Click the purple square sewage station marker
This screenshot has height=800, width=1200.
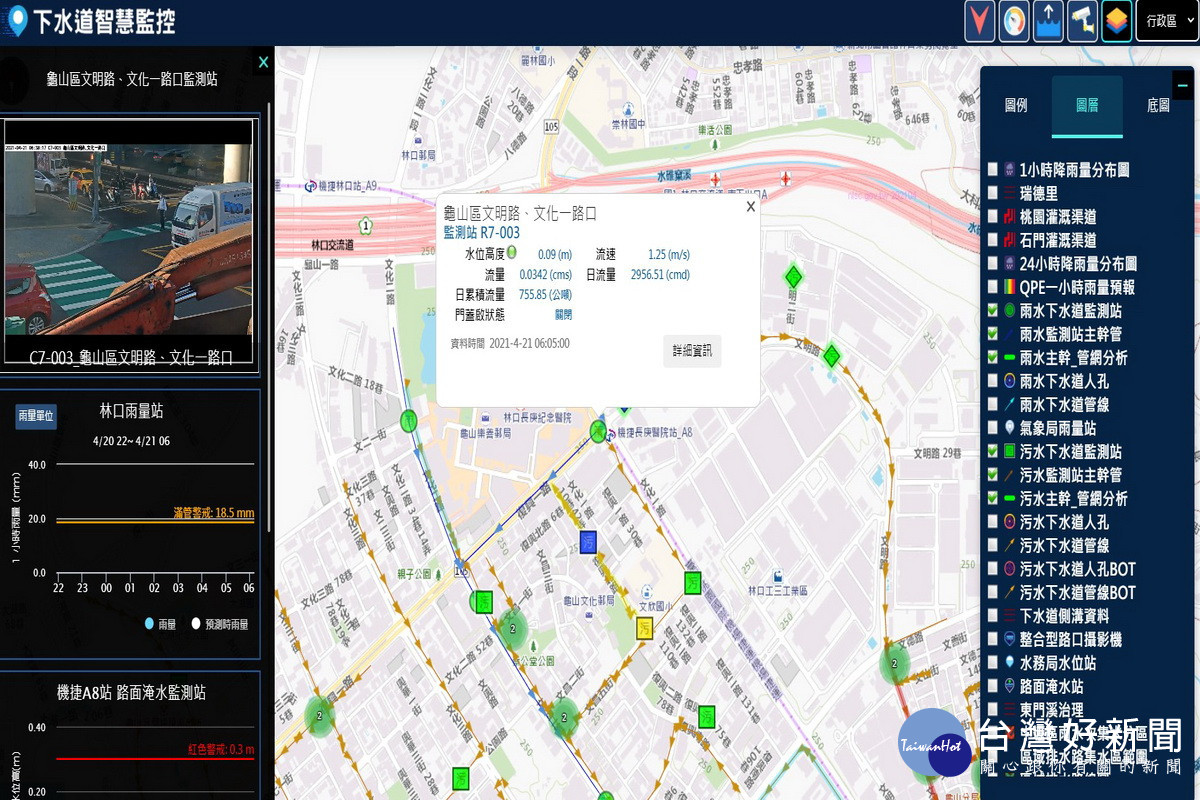point(588,542)
